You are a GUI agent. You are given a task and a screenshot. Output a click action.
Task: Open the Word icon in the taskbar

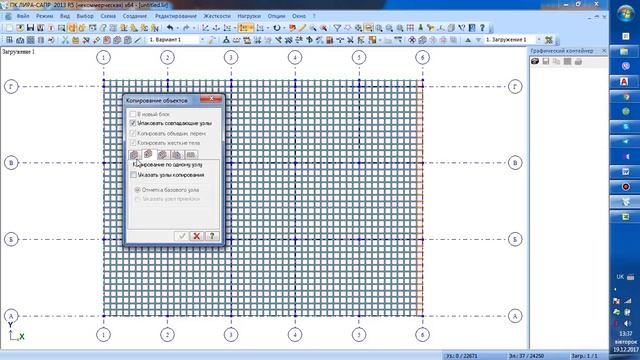pyautogui.click(x=625, y=172)
